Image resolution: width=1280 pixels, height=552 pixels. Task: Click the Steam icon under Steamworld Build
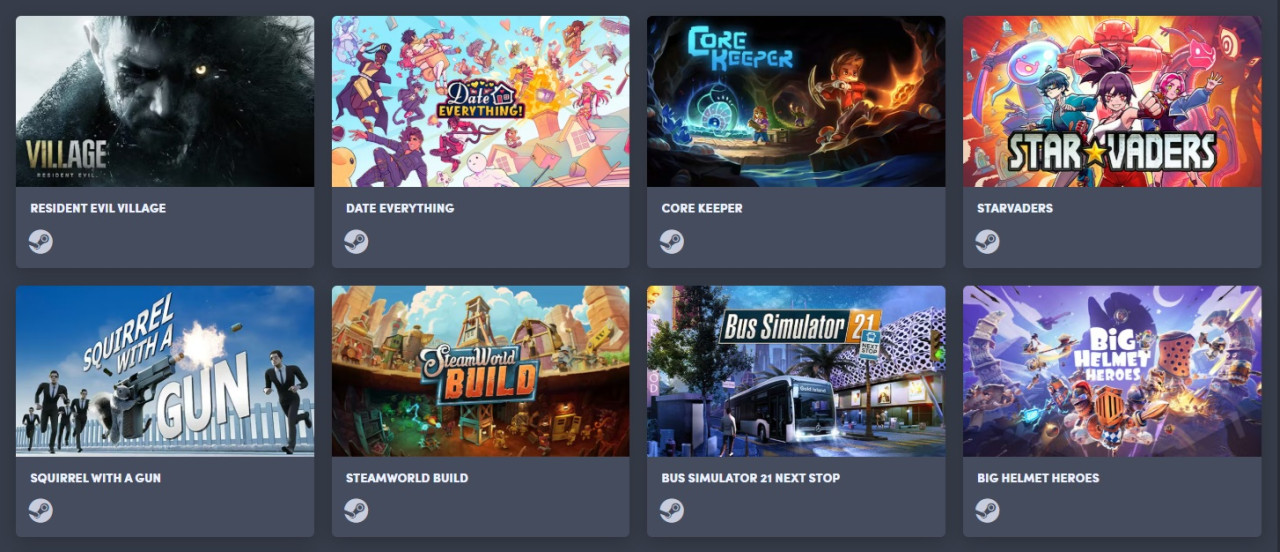pyautogui.click(x=356, y=510)
